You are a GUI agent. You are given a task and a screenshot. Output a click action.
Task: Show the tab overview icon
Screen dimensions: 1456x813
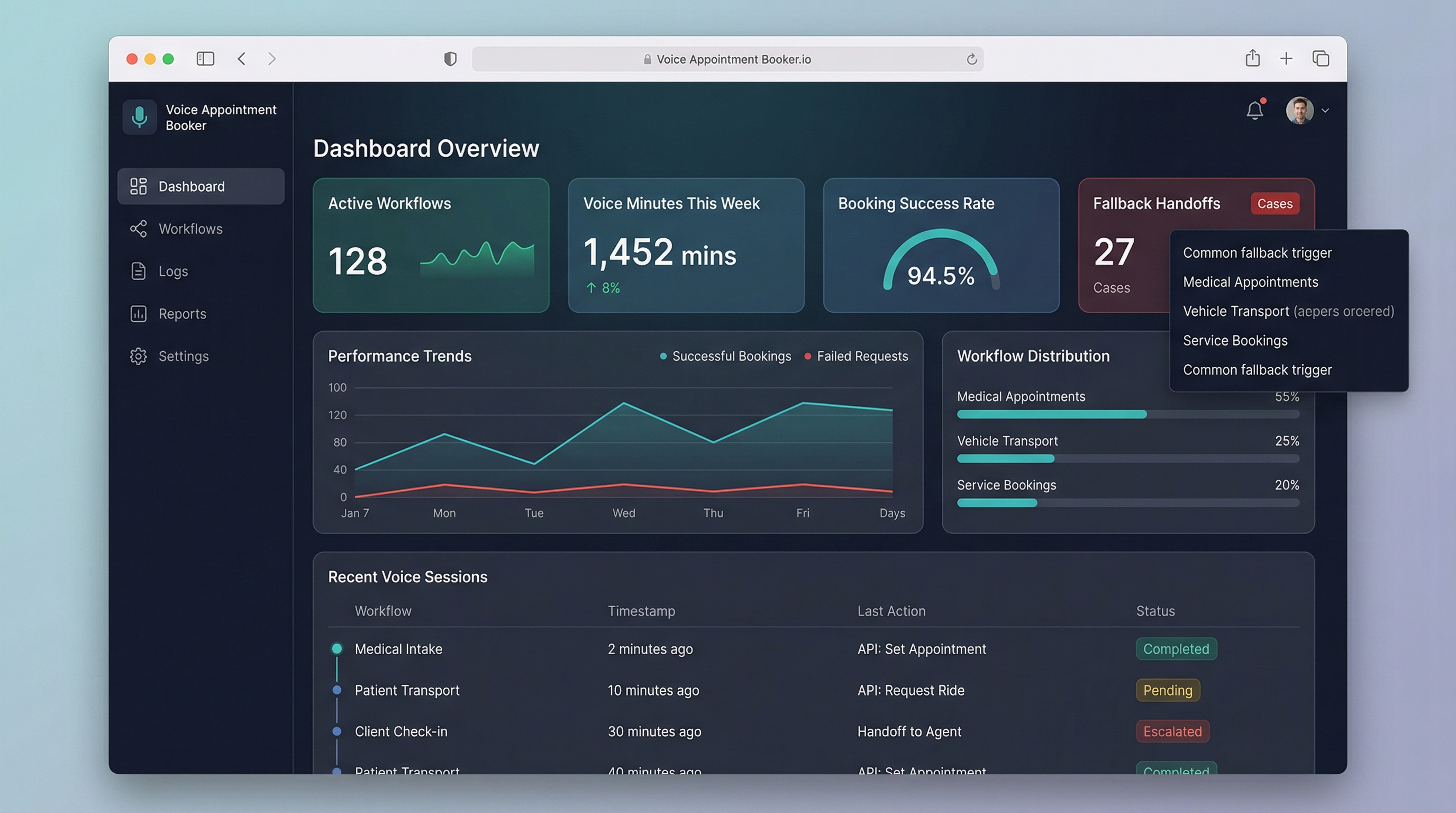click(1321, 59)
